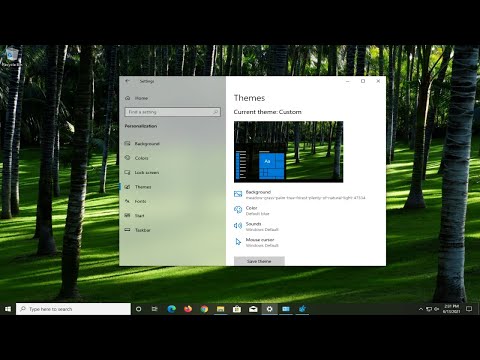Viewport: 480px width, 360px height.
Task: Click the magnifier icon in Find a setting
Action: click(x=215, y=112)
